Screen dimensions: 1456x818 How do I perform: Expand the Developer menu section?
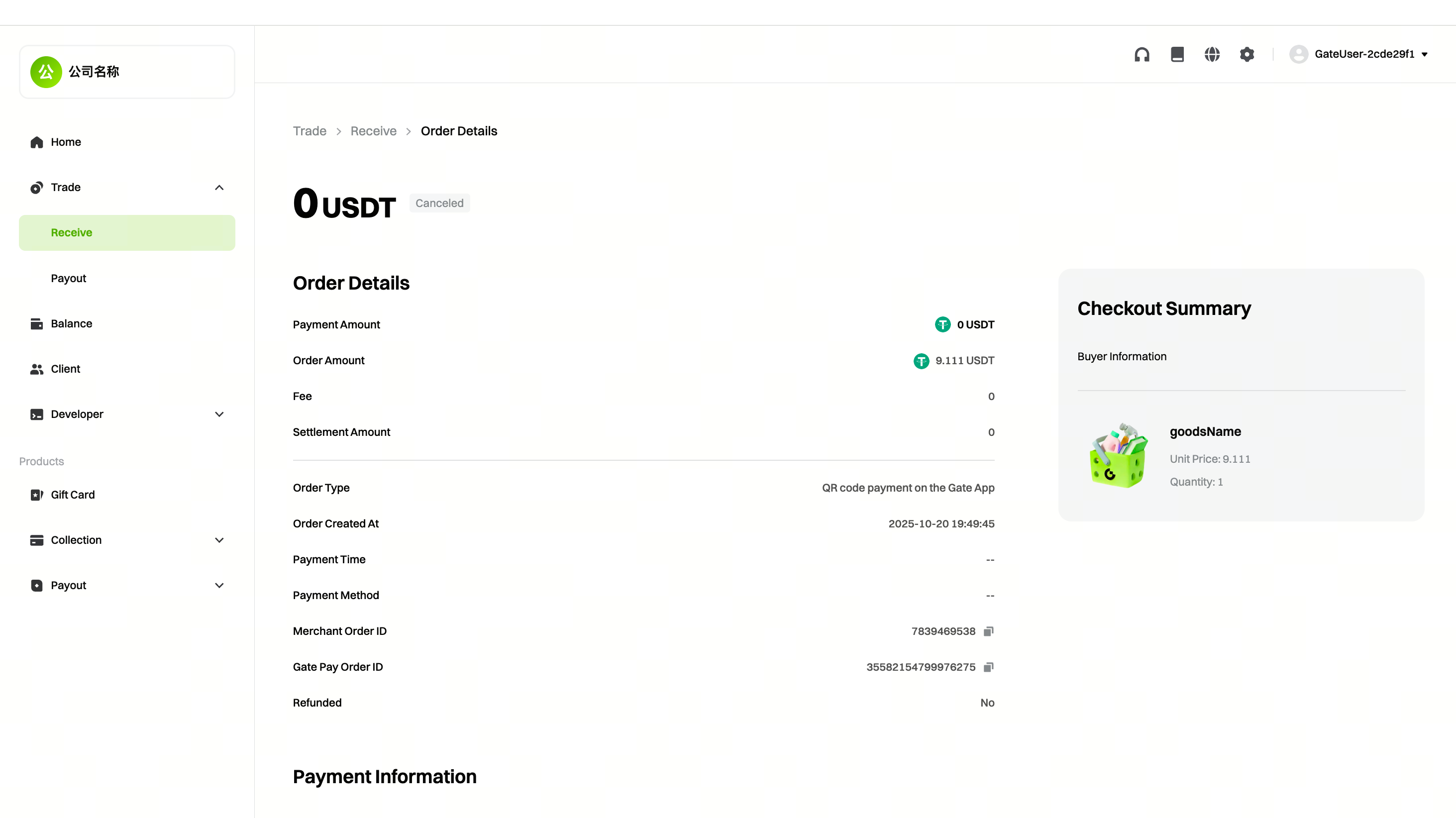click(219, 414)
